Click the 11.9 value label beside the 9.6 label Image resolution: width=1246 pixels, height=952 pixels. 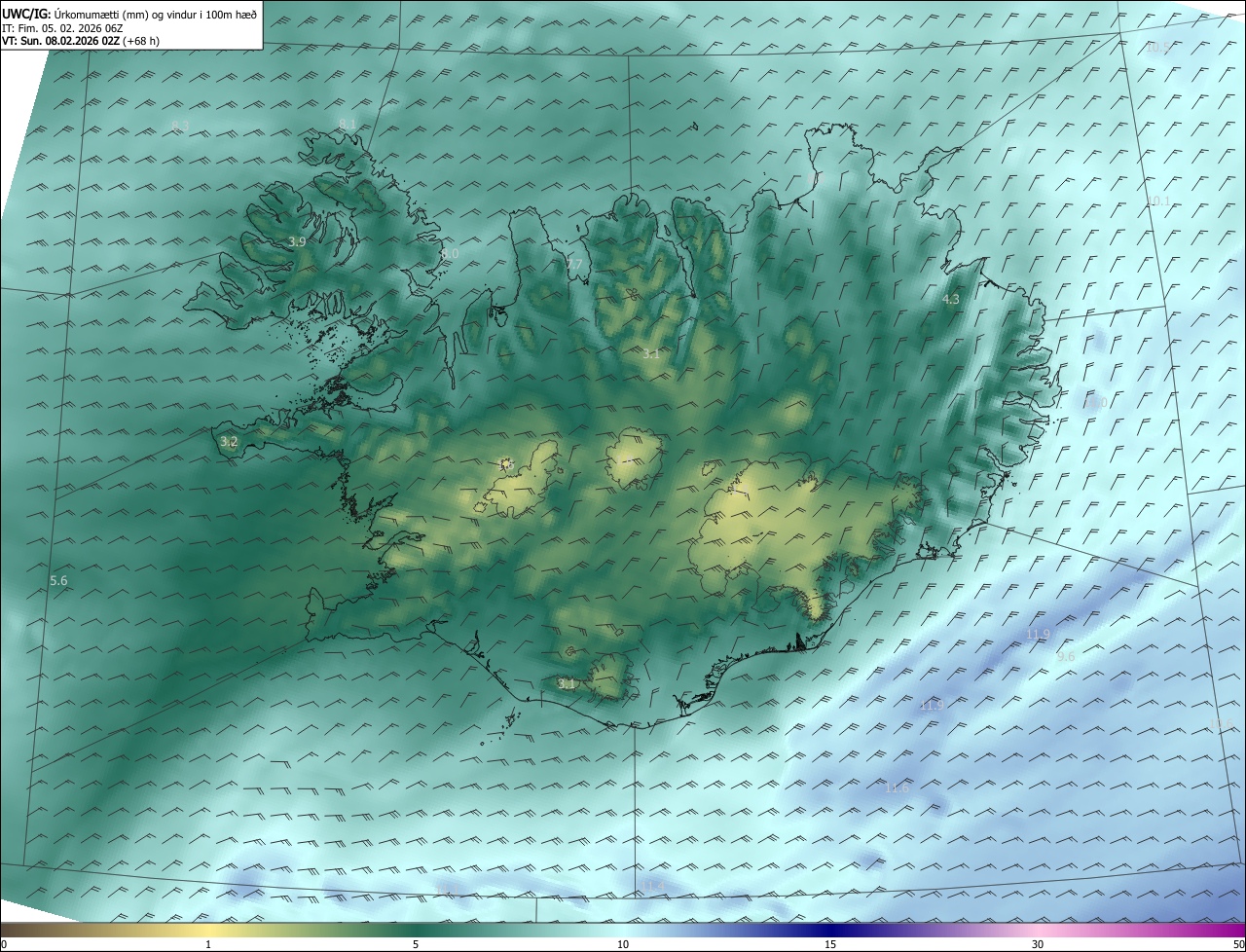(x=1039, y=635)
